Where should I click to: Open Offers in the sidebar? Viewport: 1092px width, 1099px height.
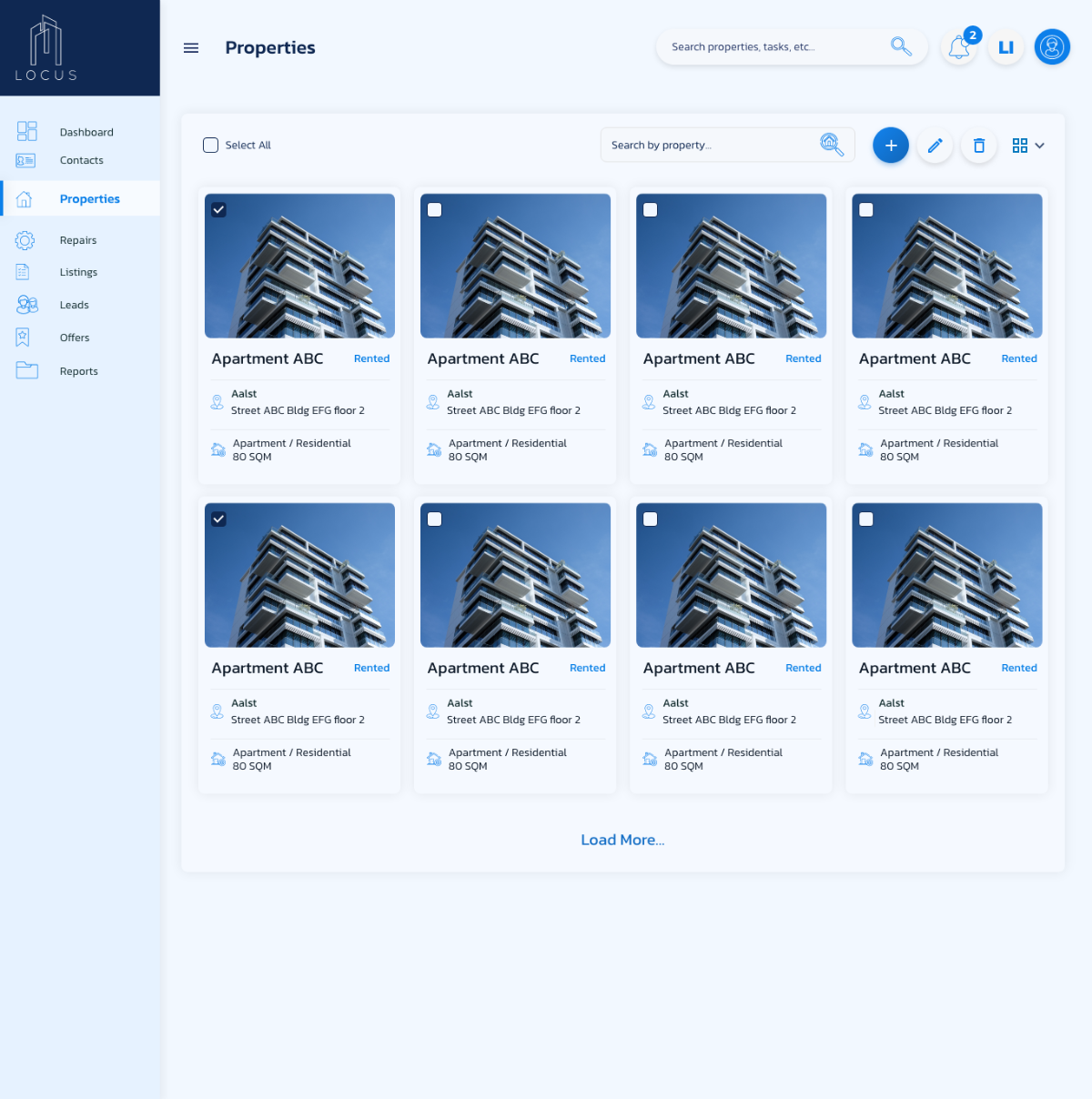pos(75,338)
